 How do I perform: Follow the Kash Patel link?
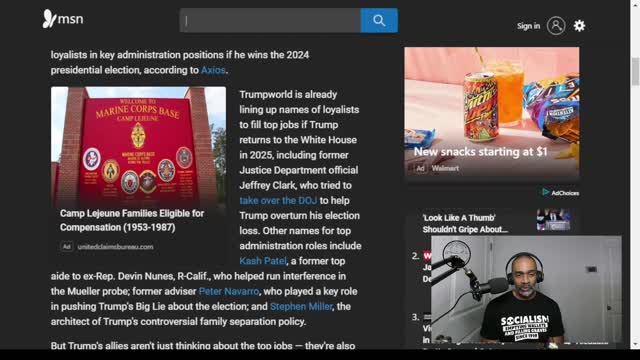pyautogui.click(x=263, y=261)
